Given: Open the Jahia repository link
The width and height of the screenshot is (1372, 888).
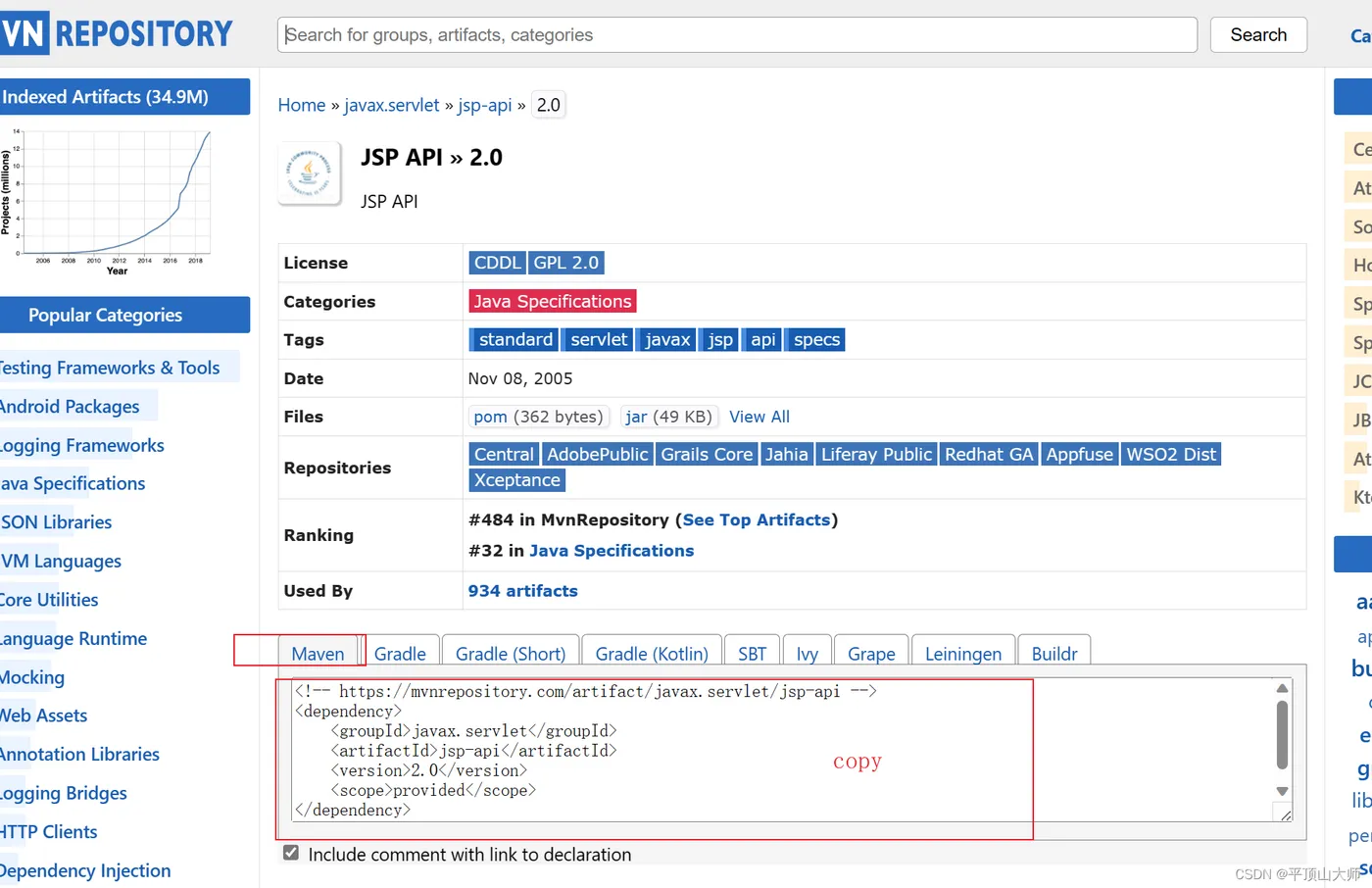Looking at the screenshot, I should coord(787,454).
